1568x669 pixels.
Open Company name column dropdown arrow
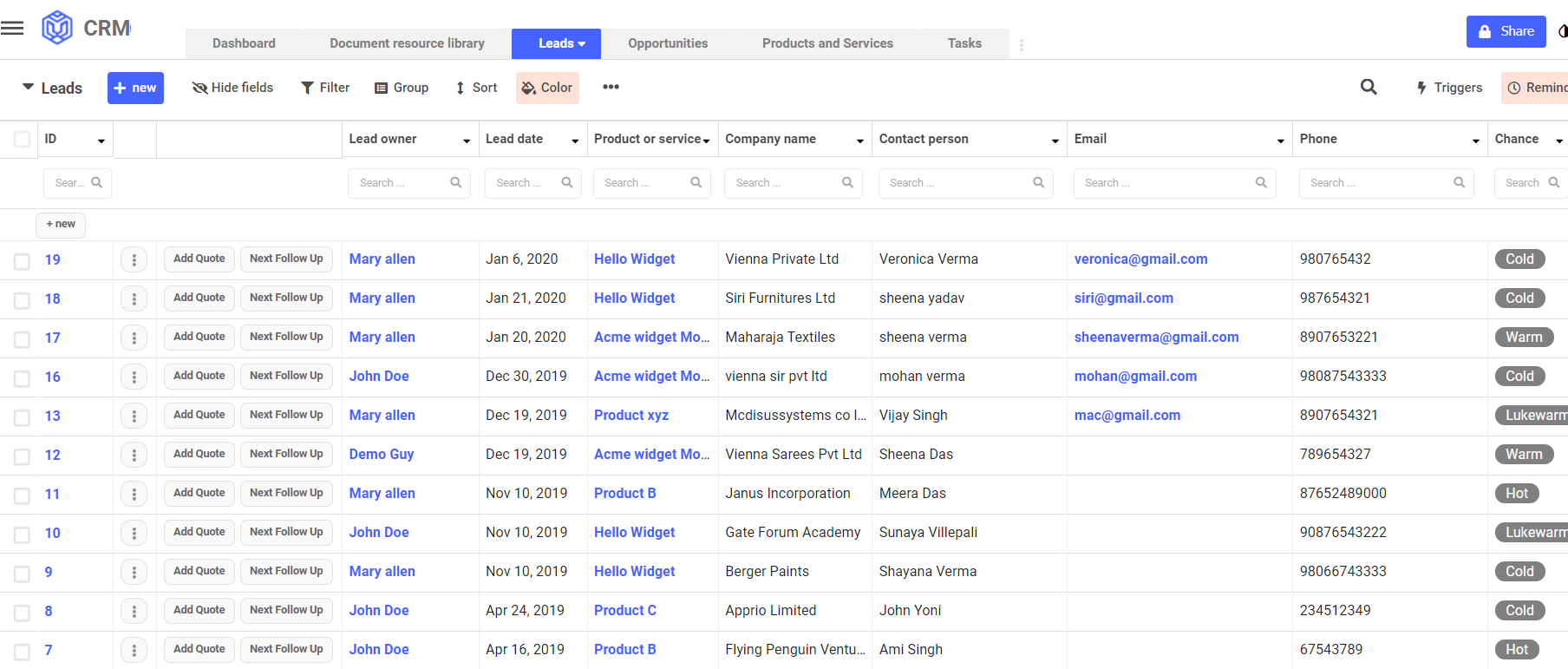(860, 141)
